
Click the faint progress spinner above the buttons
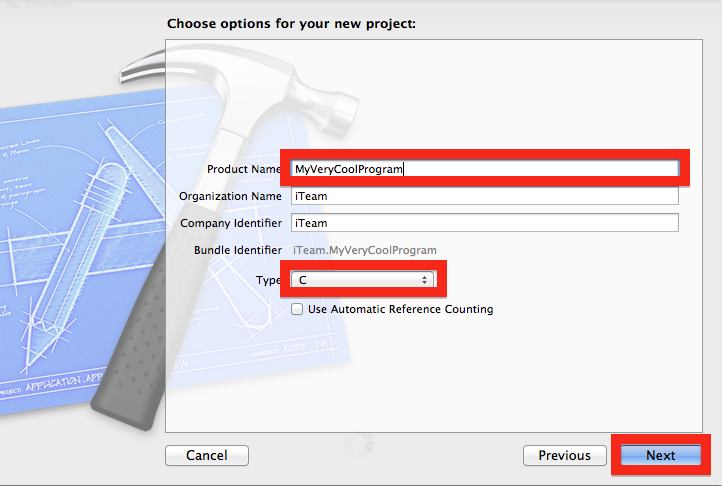360,445
